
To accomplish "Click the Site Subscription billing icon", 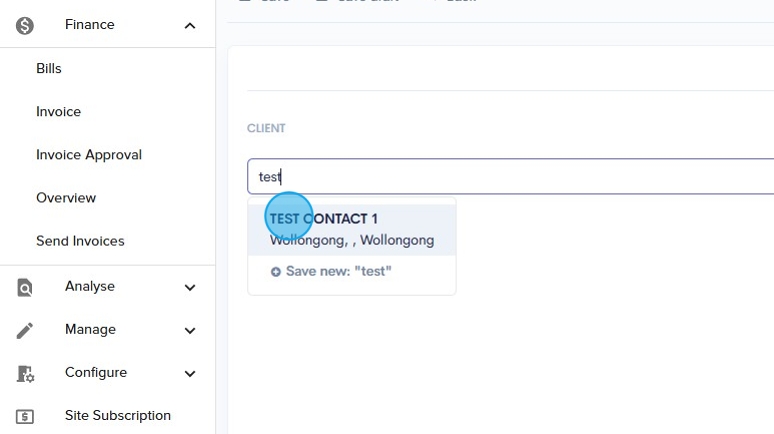I will [25, 416].
